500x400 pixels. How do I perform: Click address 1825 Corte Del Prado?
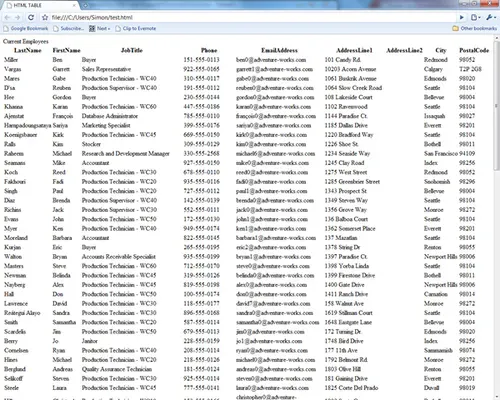(351, 388)
